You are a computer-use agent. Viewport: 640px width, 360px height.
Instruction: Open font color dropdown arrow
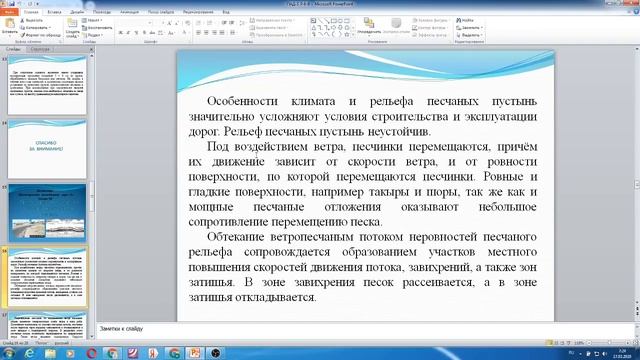click(x=190, y=33)
